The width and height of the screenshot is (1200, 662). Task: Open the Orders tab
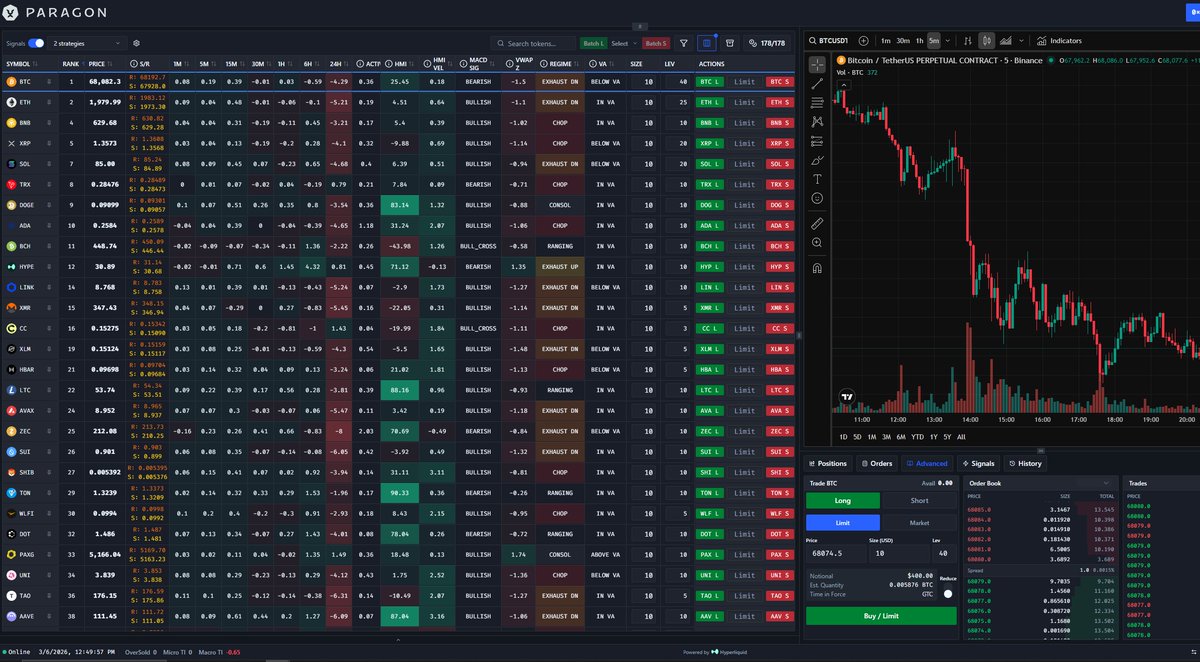(x=876, y=463)
